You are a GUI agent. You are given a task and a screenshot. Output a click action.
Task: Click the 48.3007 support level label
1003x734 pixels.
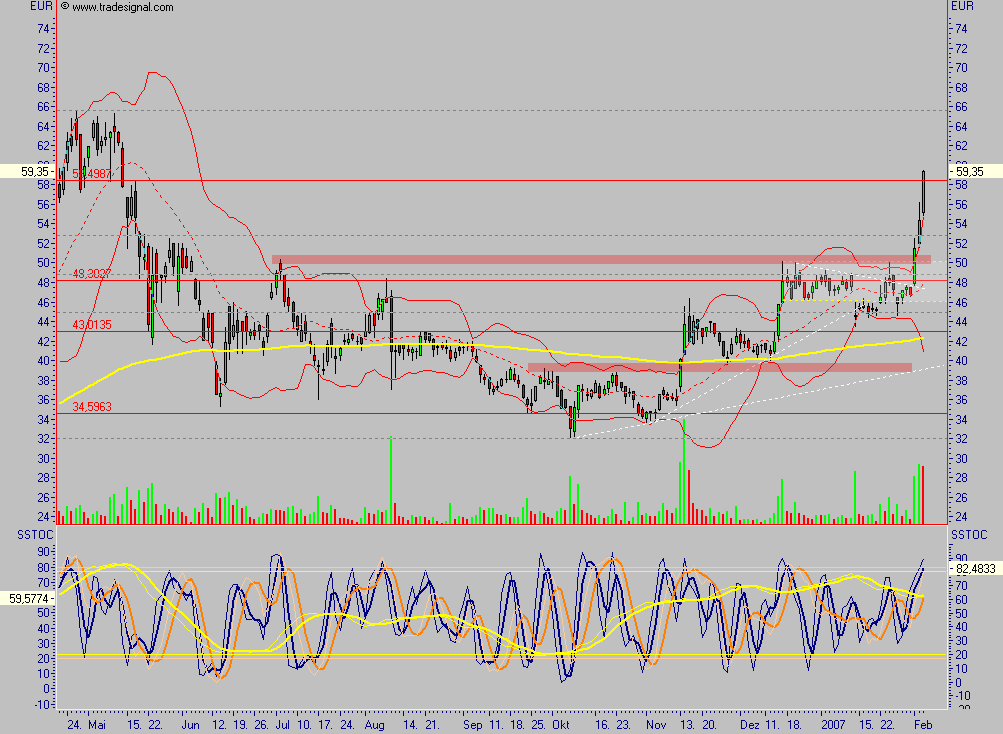click(x=91, y=271)
